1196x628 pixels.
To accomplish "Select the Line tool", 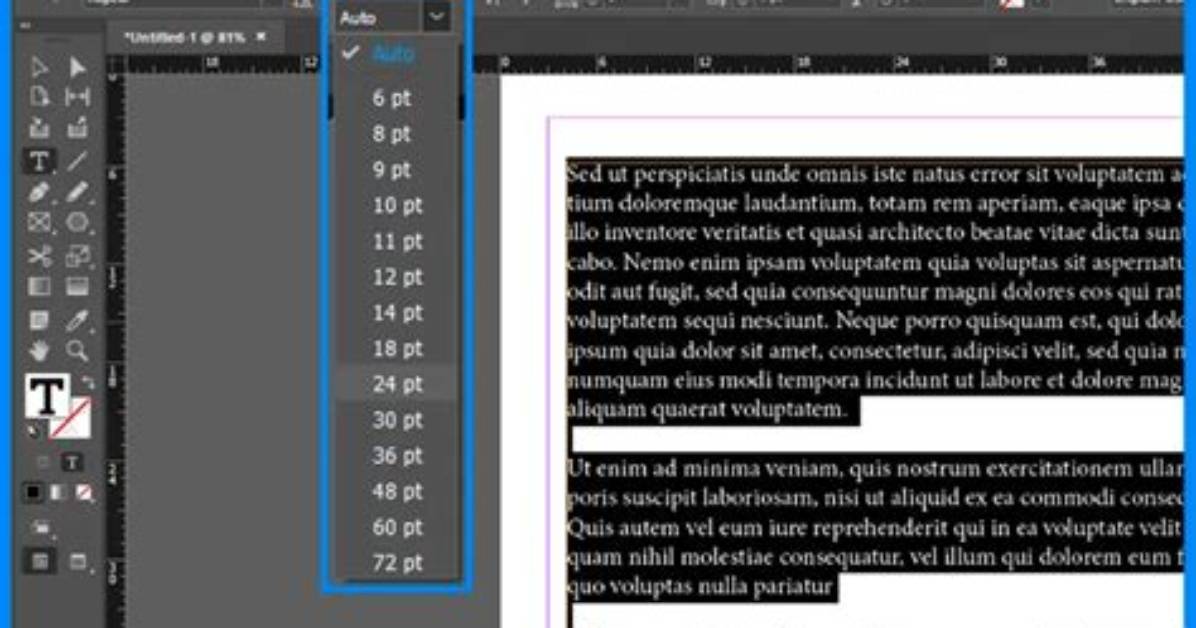I will pos(77,160).
